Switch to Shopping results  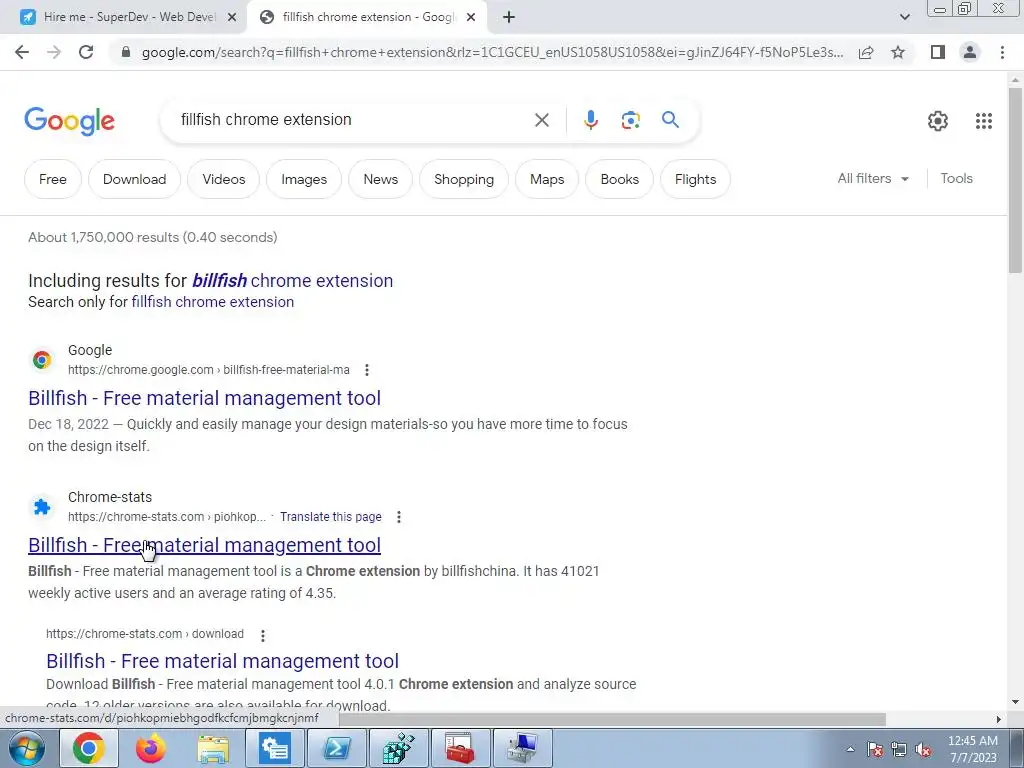(x=464, y=179)
